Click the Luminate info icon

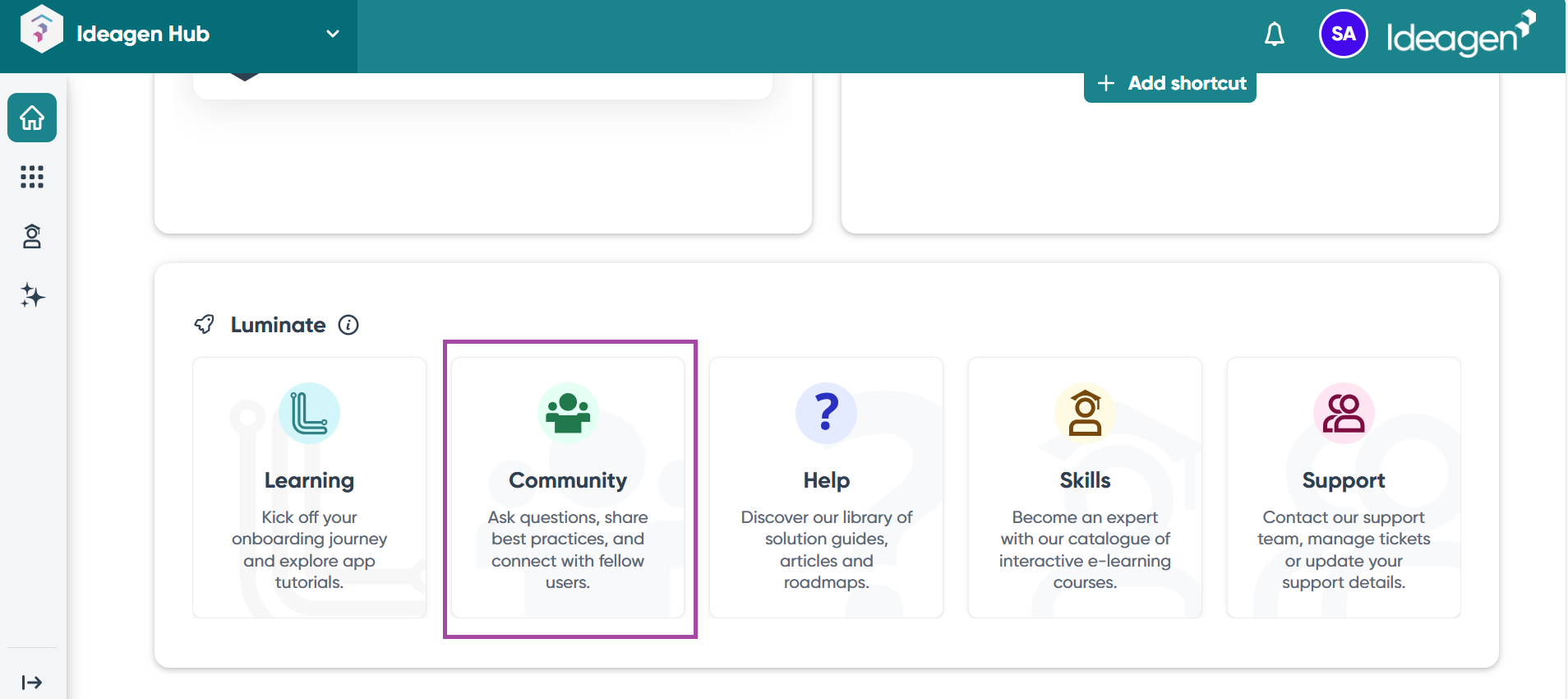(x=348, y=325)
